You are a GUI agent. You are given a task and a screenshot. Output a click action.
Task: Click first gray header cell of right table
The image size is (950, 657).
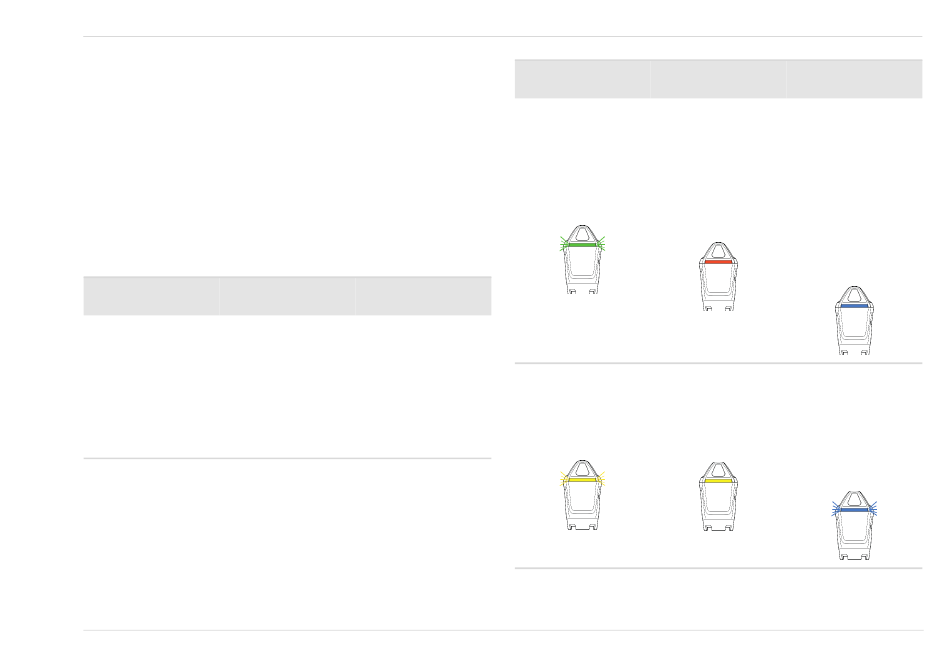582,79
